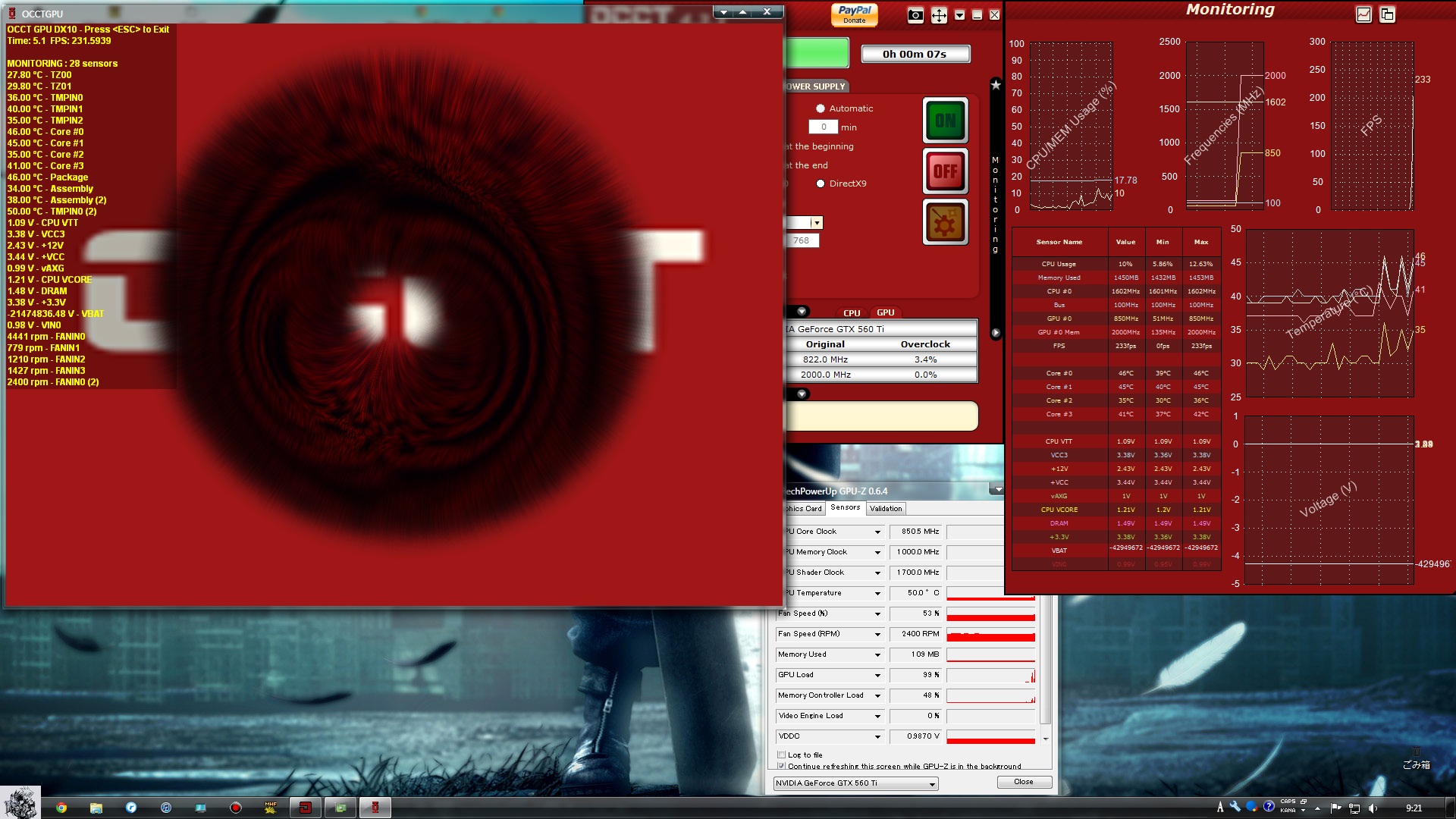Switch to the Validation tab in GPU-Z
The height and width of the screenshot is (819, 1456).
[x=886, y=509]
